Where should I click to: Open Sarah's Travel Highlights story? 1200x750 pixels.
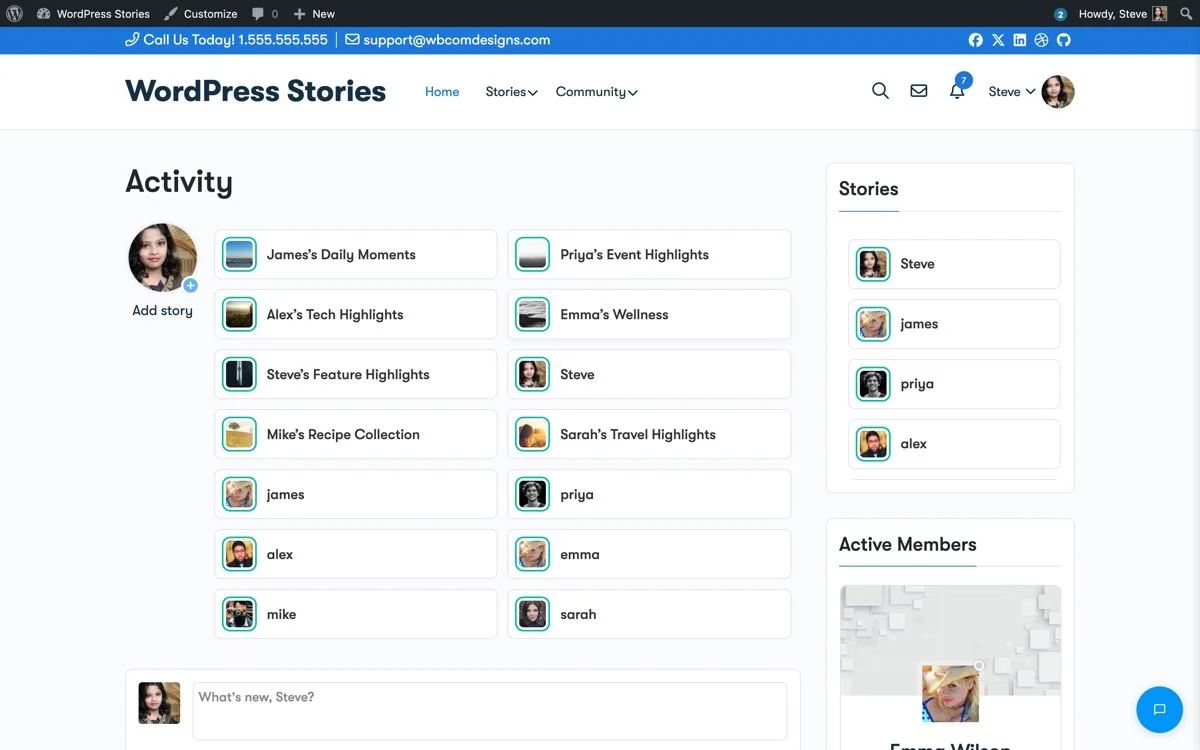coord(649,435)
